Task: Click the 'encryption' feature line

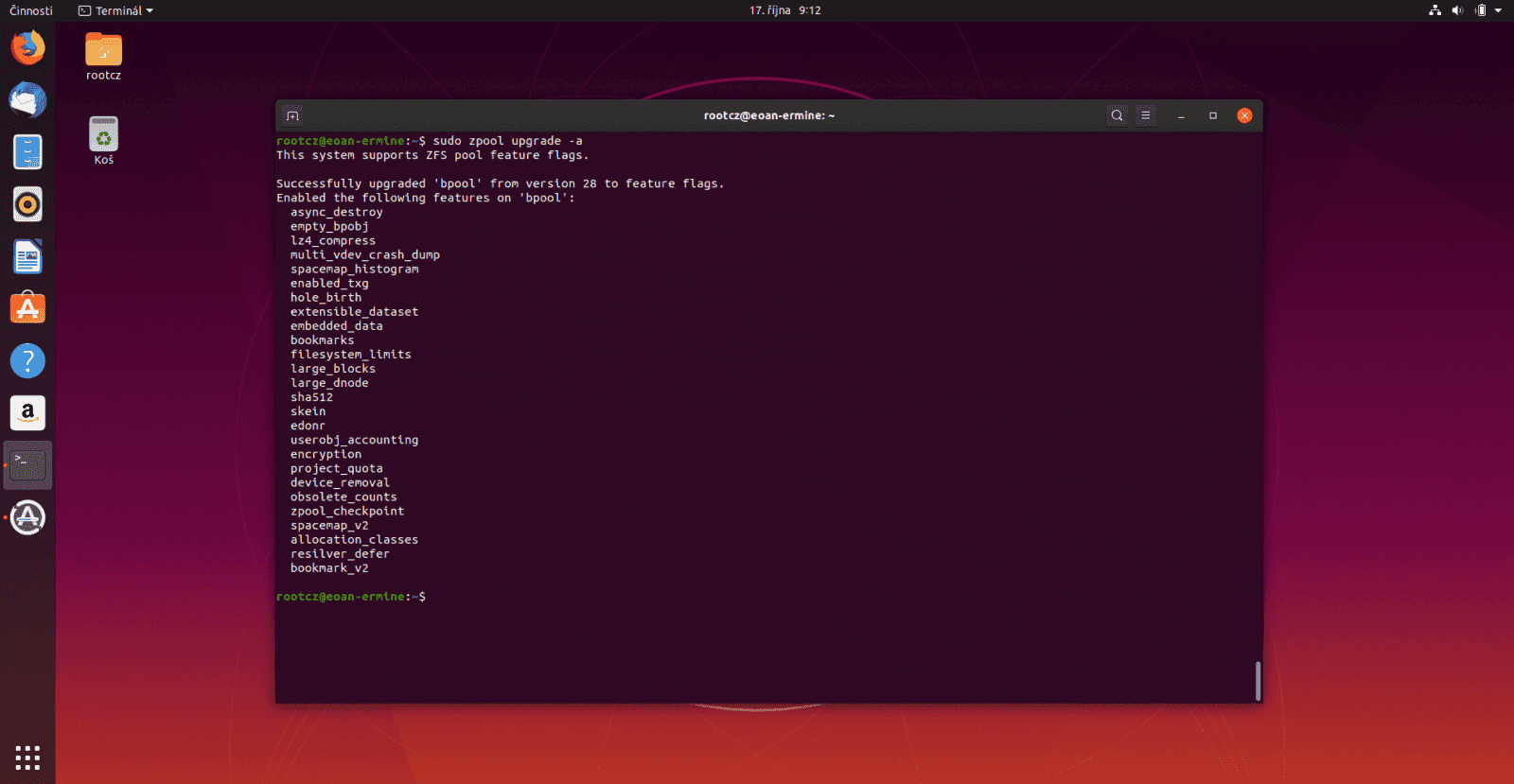Action: (x=326, y=453)
